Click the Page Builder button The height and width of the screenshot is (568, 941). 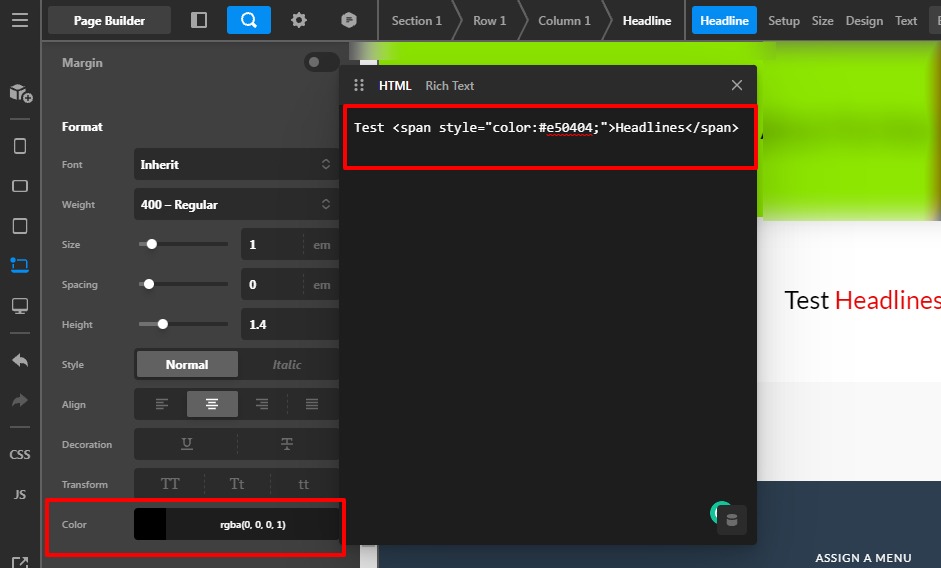coord(109,20)
